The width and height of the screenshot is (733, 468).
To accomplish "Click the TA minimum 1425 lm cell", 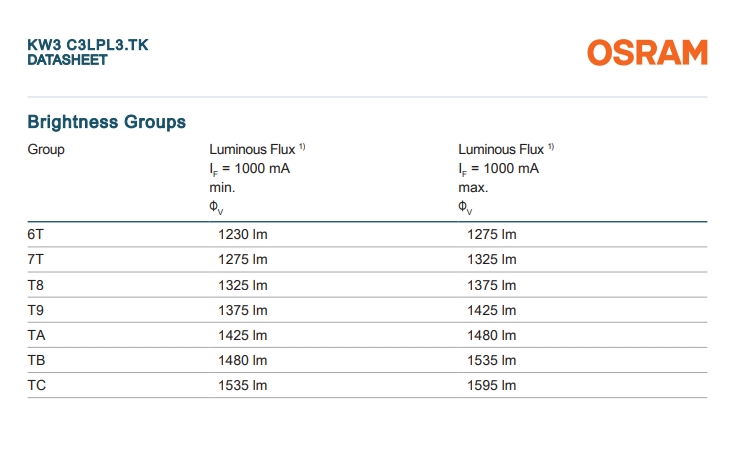I will [x=243, y=335].
